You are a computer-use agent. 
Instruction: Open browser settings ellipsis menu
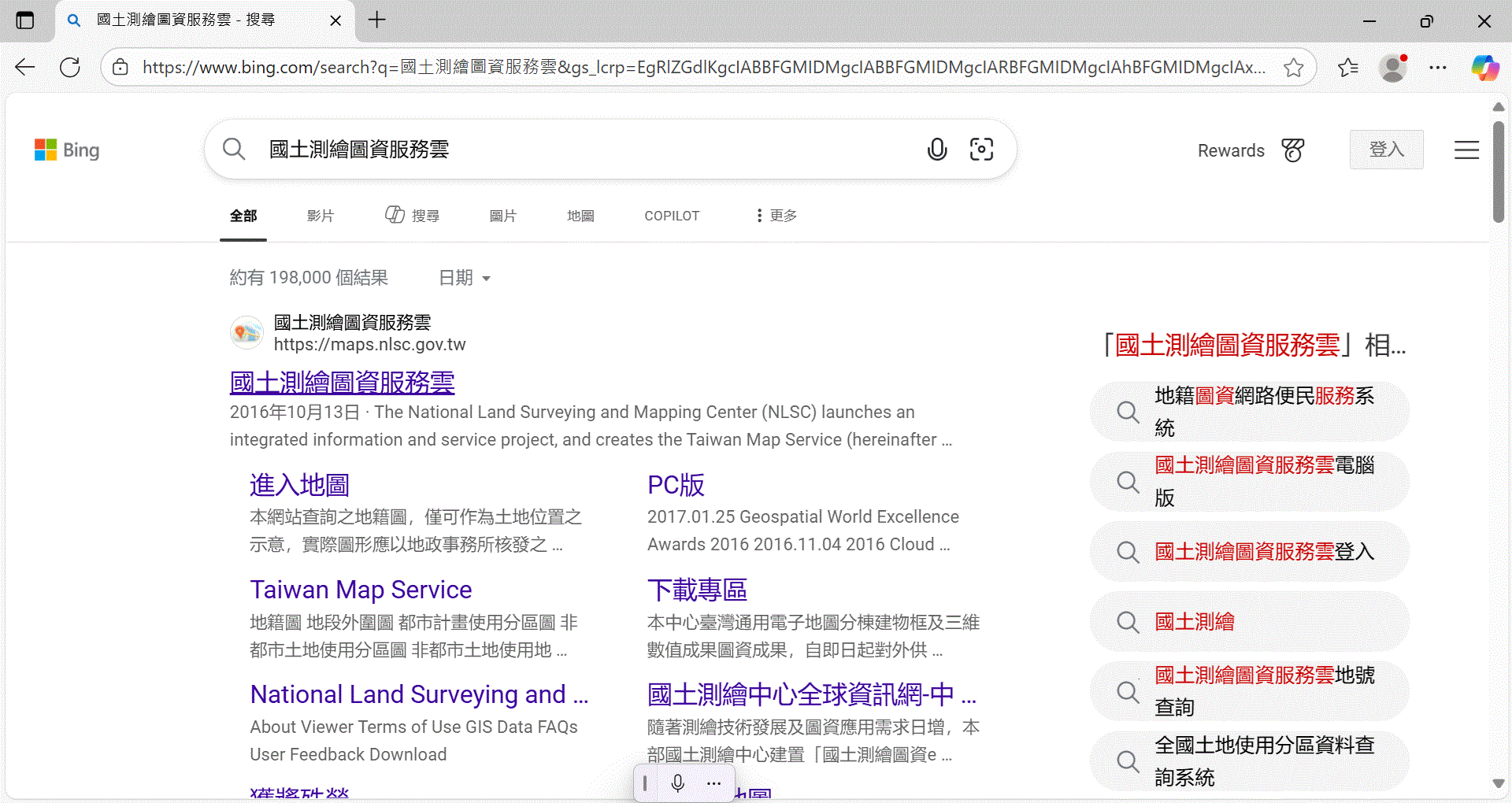1437,68
